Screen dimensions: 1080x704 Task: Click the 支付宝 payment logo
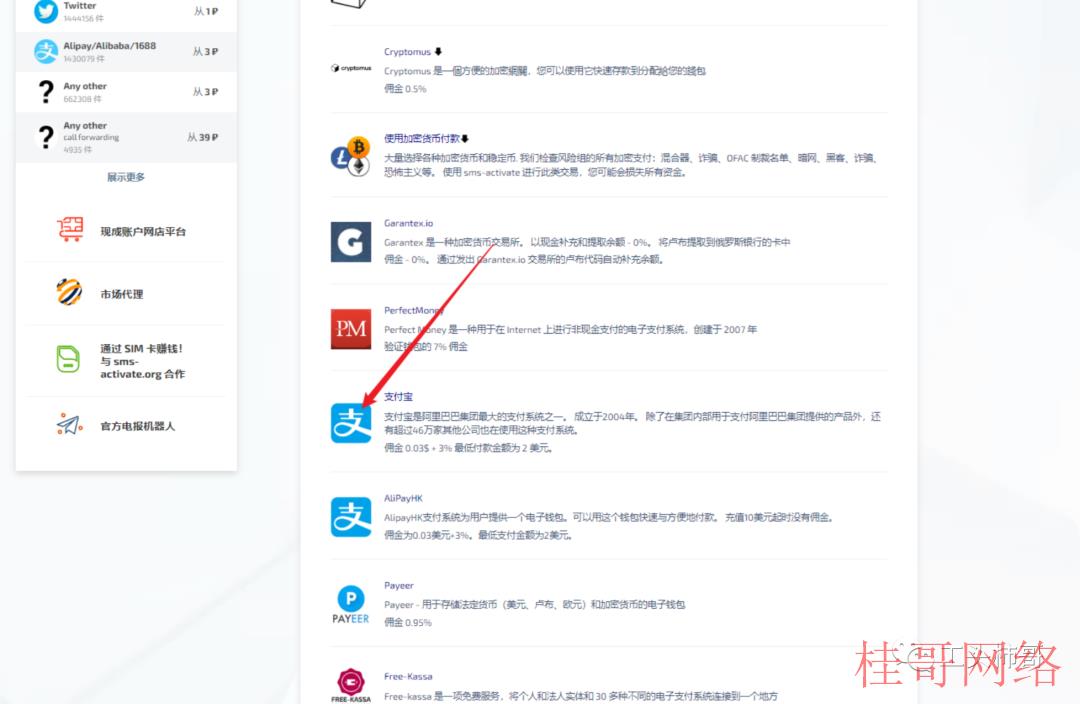[x=351, y=423]
